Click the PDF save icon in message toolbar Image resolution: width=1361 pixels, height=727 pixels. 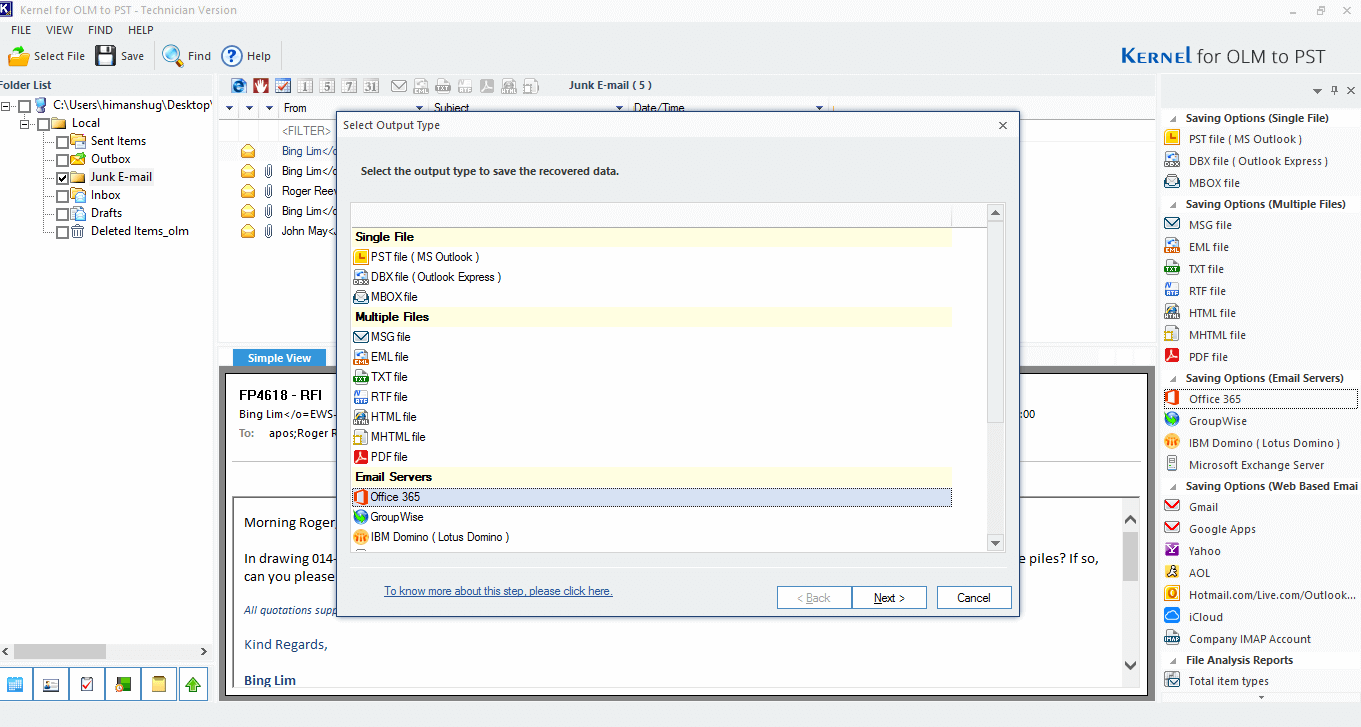pyautogui.click(x=487, y=86)
